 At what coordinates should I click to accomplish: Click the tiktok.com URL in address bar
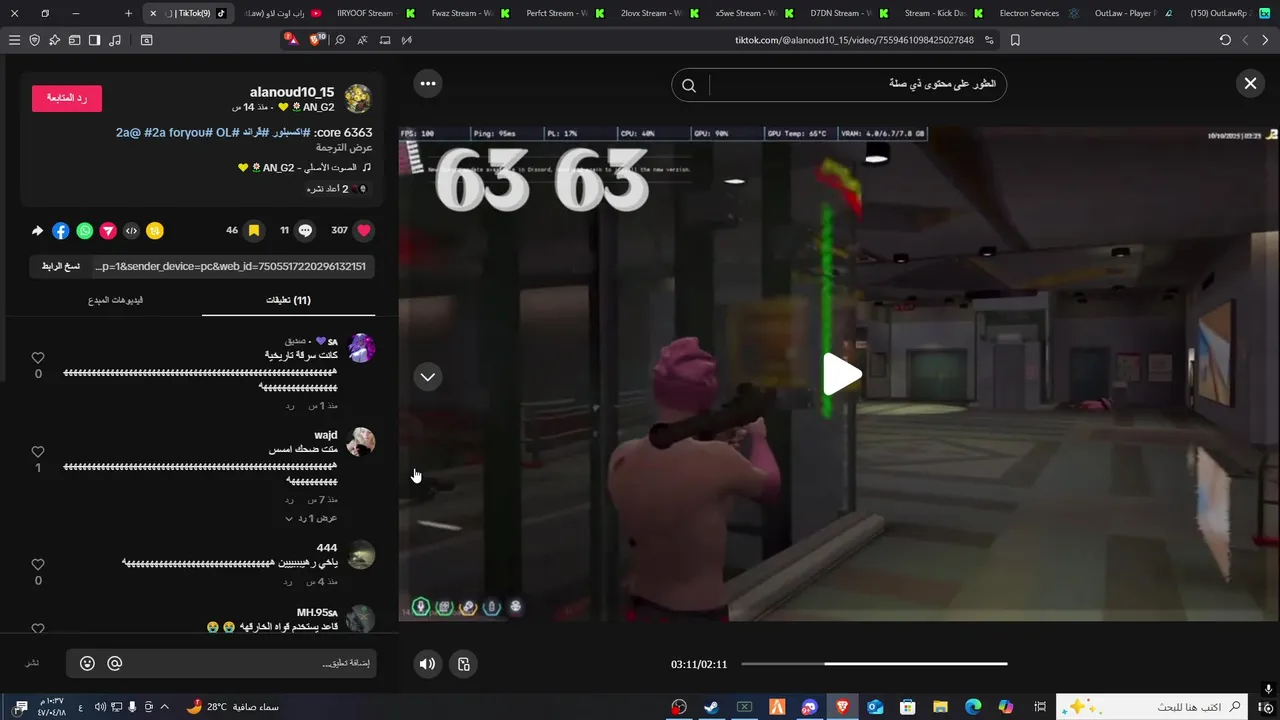(x=854, y=40)
